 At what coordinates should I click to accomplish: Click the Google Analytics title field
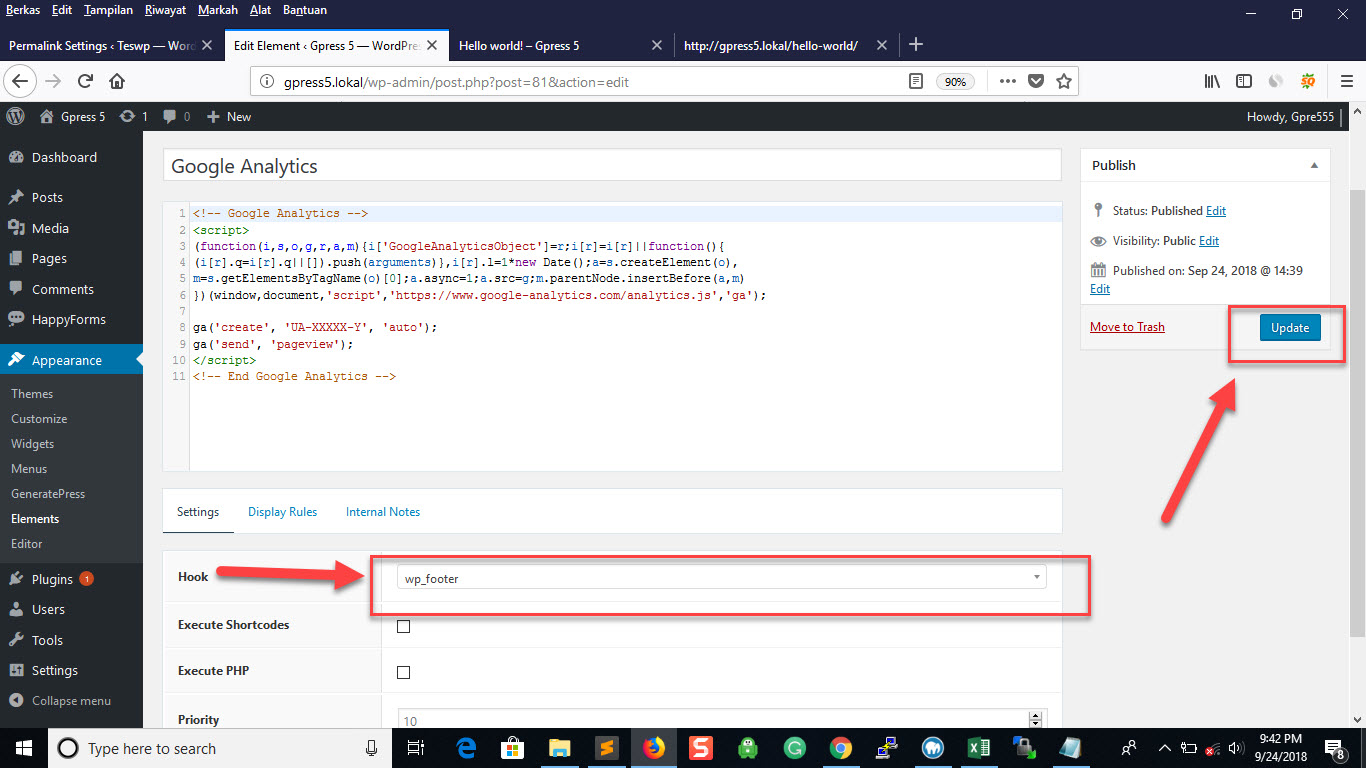(x=611, y=167)
